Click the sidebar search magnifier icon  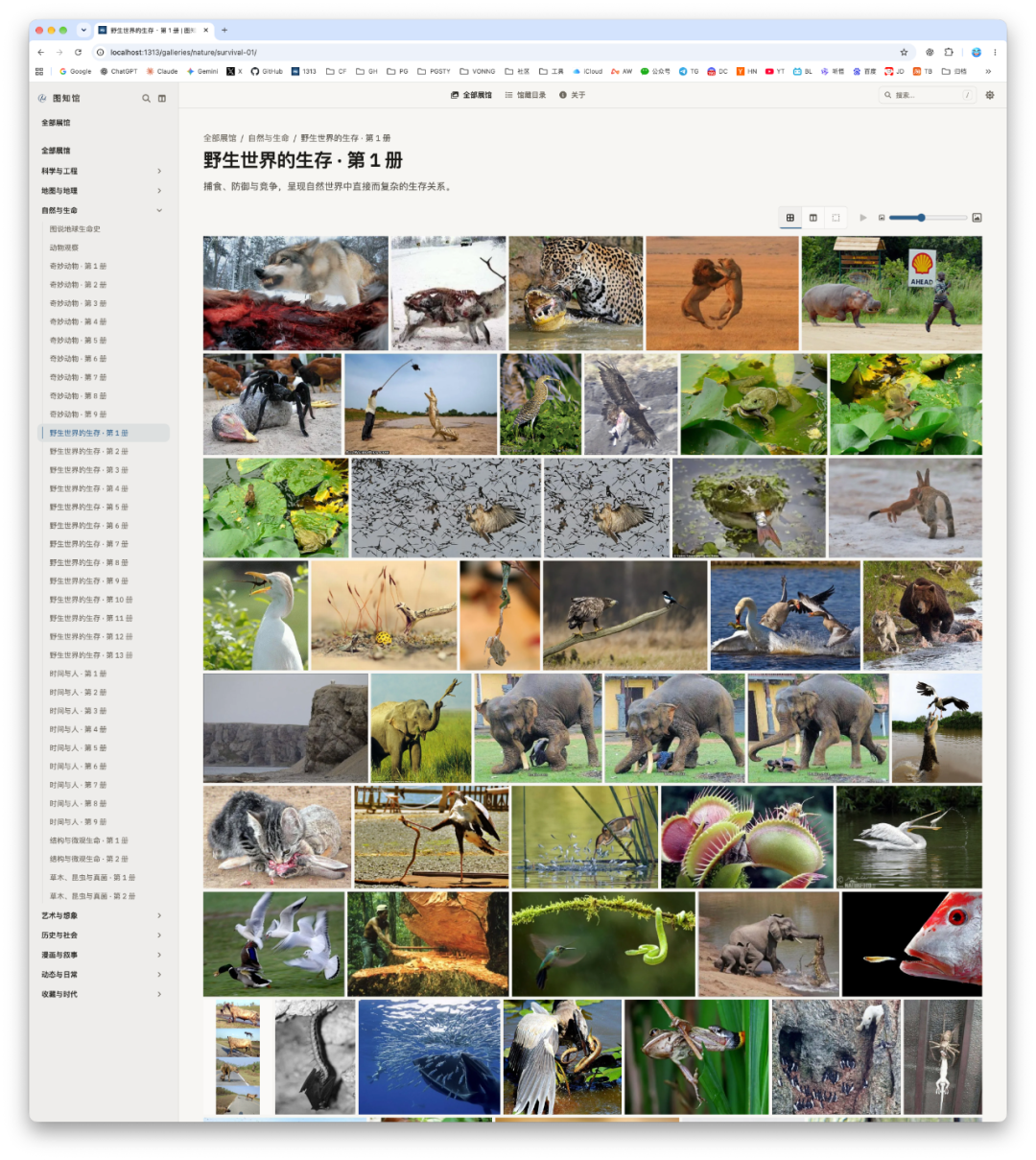coord(147,98)
